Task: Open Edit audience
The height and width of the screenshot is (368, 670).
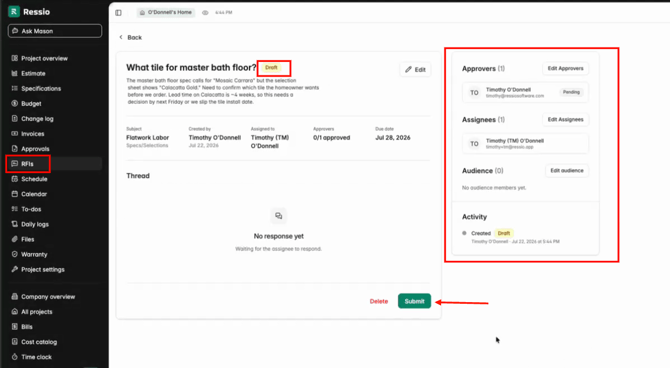Action: coord(567,171)
